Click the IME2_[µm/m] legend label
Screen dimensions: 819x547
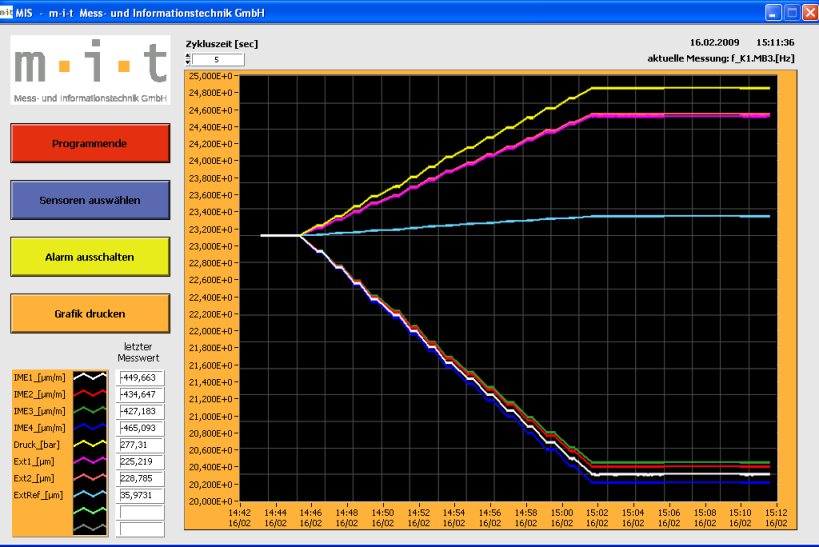tap(40, 394)
